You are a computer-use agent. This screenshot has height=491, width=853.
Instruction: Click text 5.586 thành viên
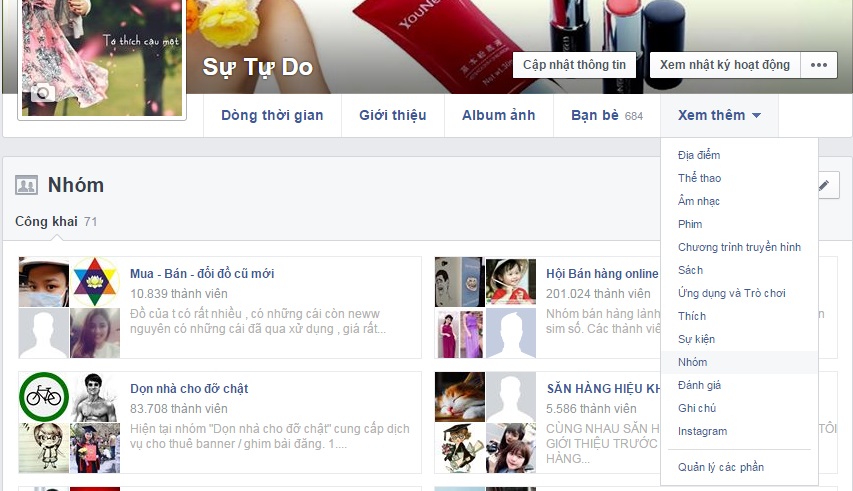coord(591,409)
